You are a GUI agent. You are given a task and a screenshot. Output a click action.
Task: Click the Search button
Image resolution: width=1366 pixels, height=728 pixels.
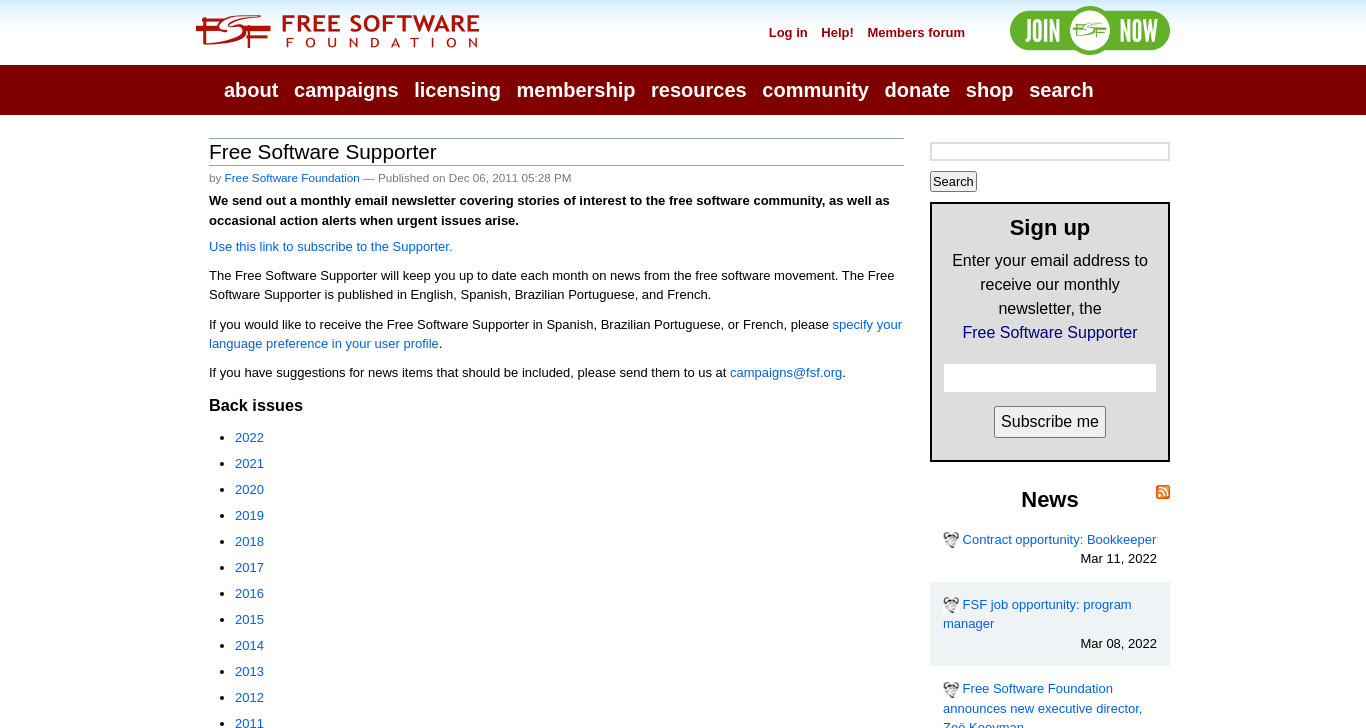953,181
